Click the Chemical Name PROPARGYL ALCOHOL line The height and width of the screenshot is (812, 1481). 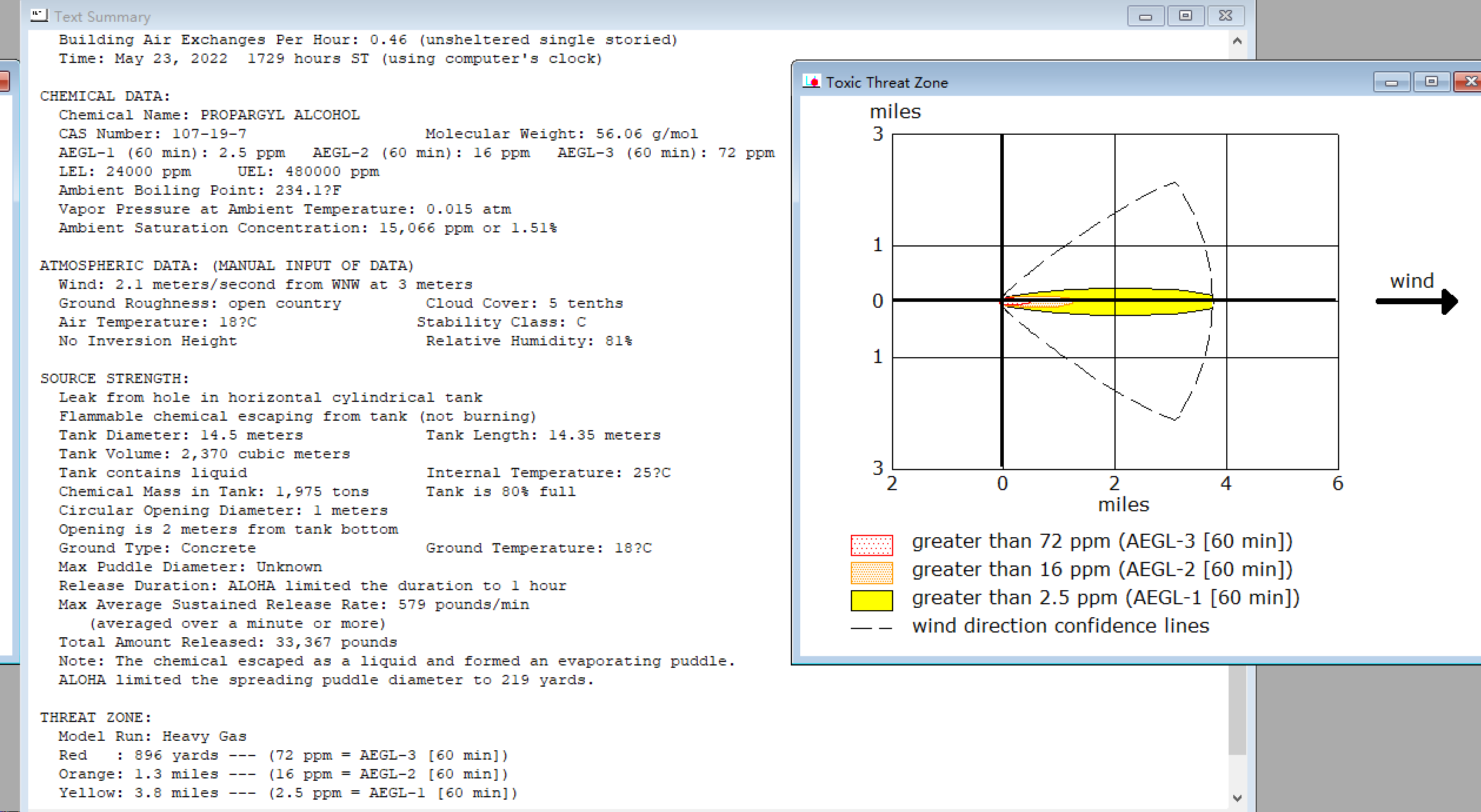pyautogui.click(x=209, y=115)
